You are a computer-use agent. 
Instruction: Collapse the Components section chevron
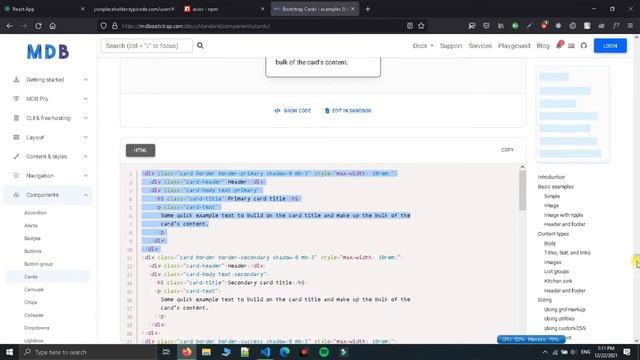(86, 195)
